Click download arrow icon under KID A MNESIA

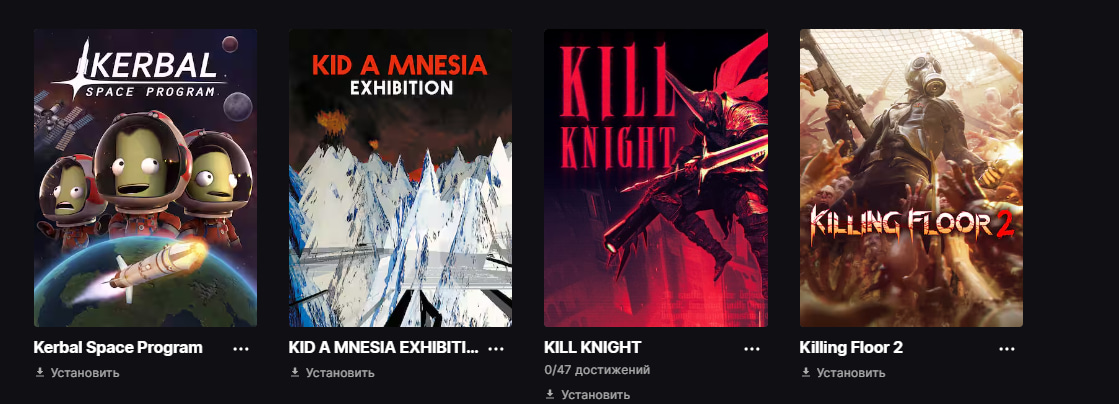tap(295, 373)
